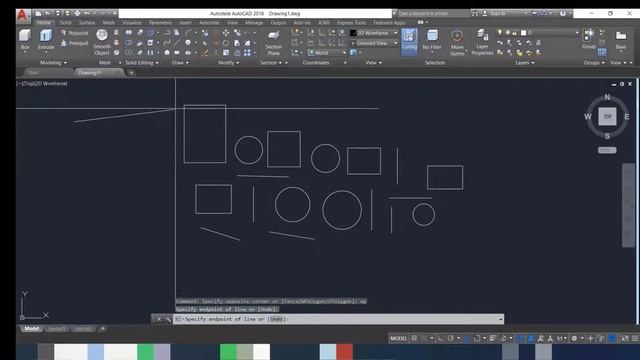This screenshot has width=640, height=360.
Task: Toggle grid display in status bar
Action: coord(414,338)
